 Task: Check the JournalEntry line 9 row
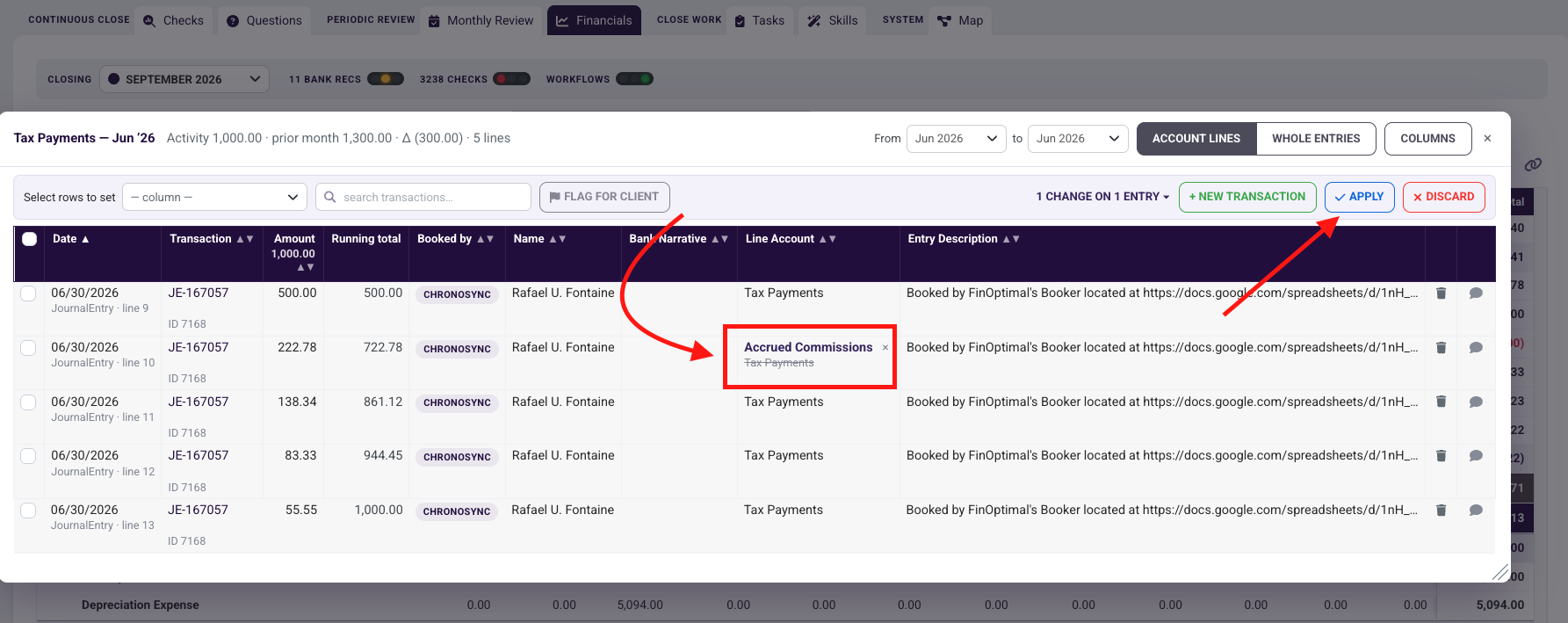[x=28, y=293]
